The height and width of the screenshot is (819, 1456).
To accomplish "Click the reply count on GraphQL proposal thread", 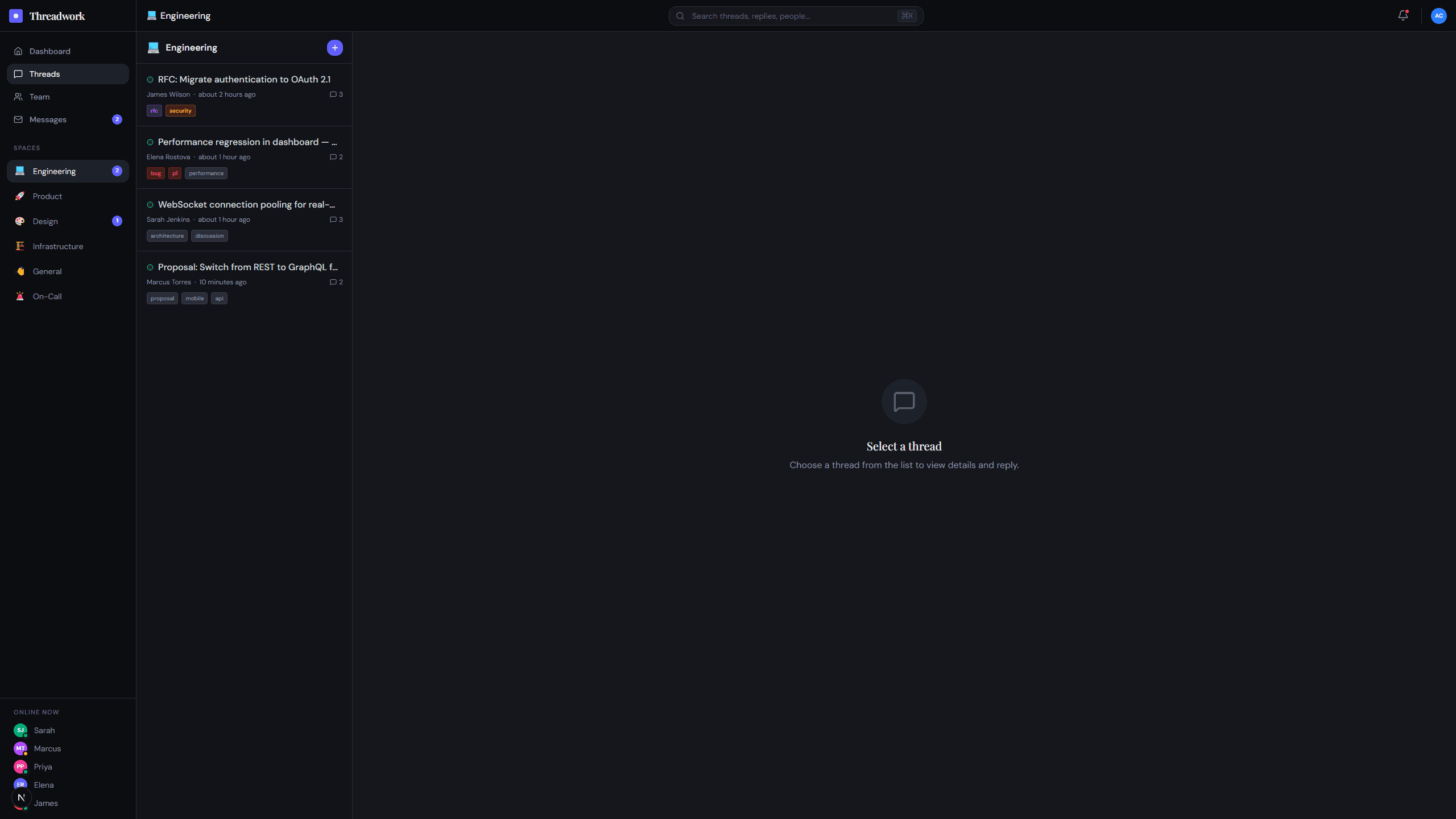I will click(336, 282).
